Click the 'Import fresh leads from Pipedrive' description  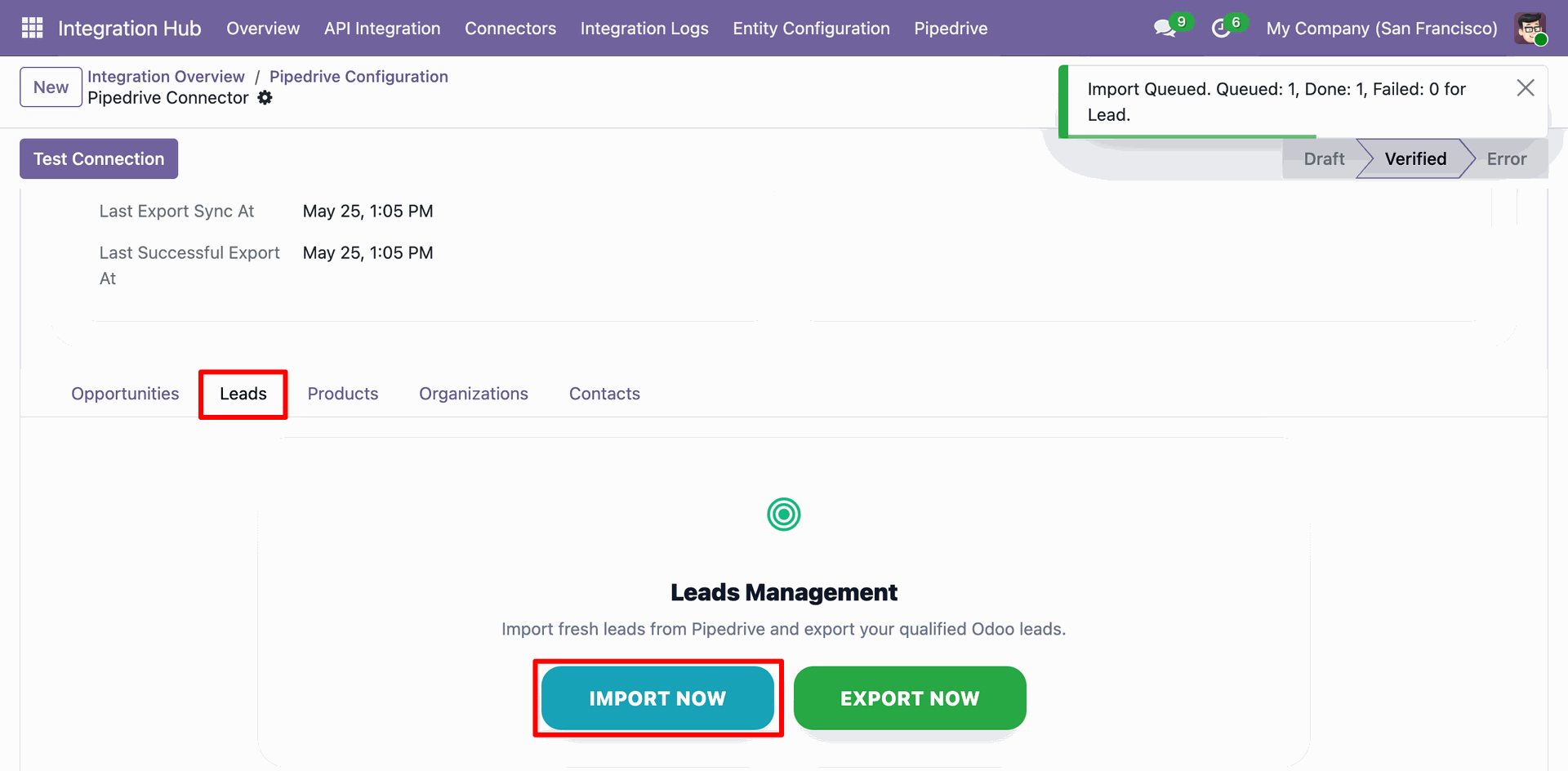784,629
